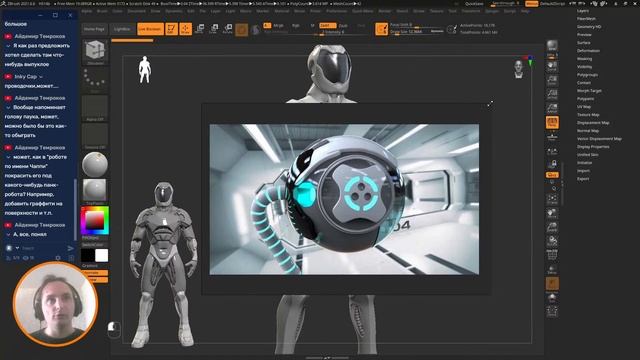This screenshot has height=360, width=640.
Task: Open the Texture Off selector
Action: 95,136
